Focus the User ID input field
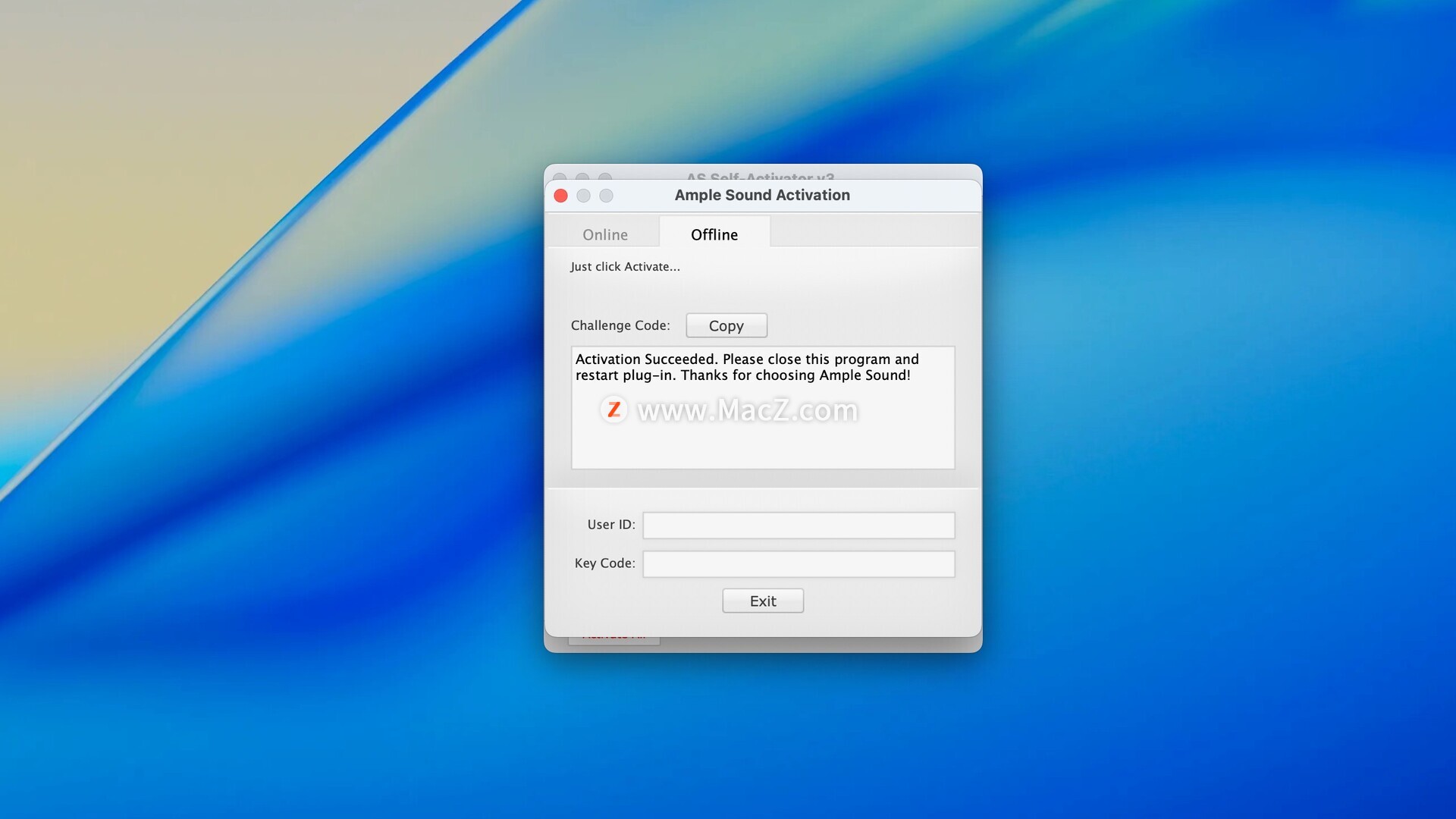This screenshot has height=819, width=1456. click(799, 525)
